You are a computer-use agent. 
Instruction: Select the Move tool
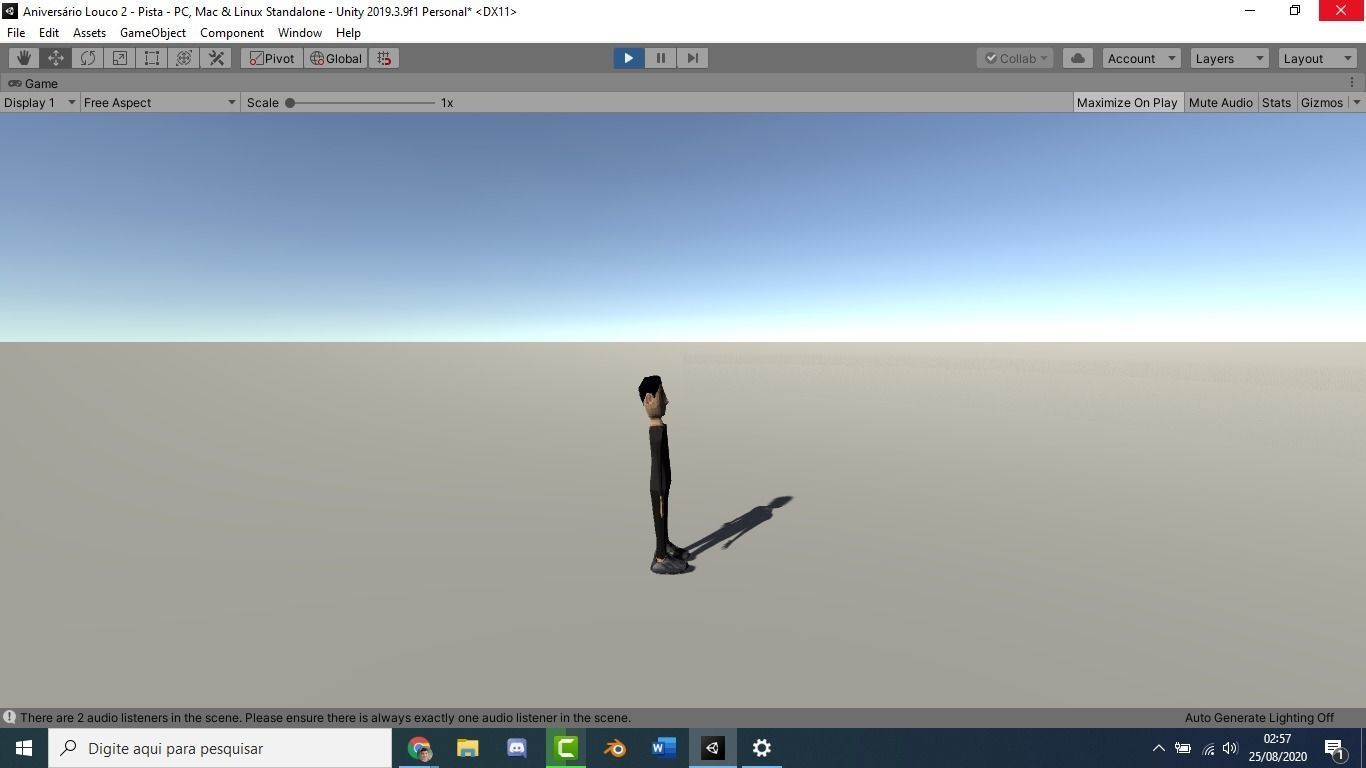[56, 58]
